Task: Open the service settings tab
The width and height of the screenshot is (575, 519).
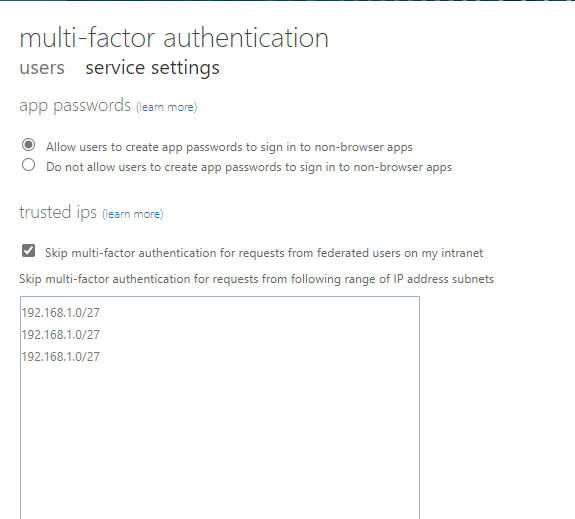Action: 153,68
